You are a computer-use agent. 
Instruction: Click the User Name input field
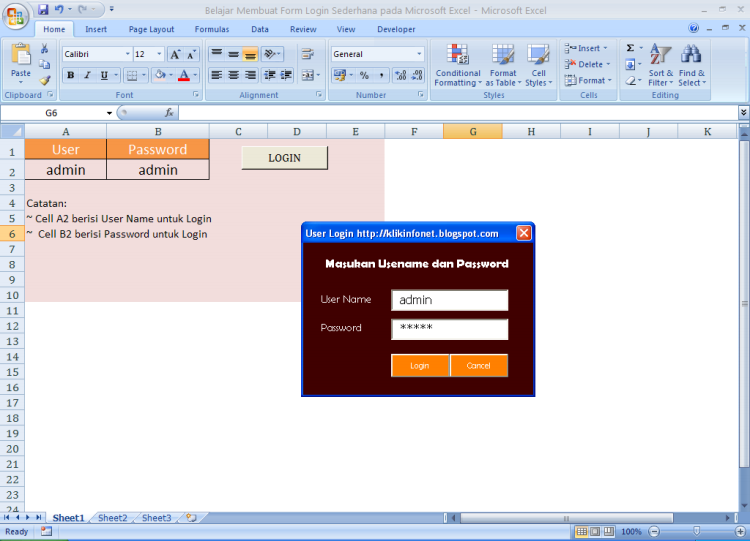tap(450, 300)
